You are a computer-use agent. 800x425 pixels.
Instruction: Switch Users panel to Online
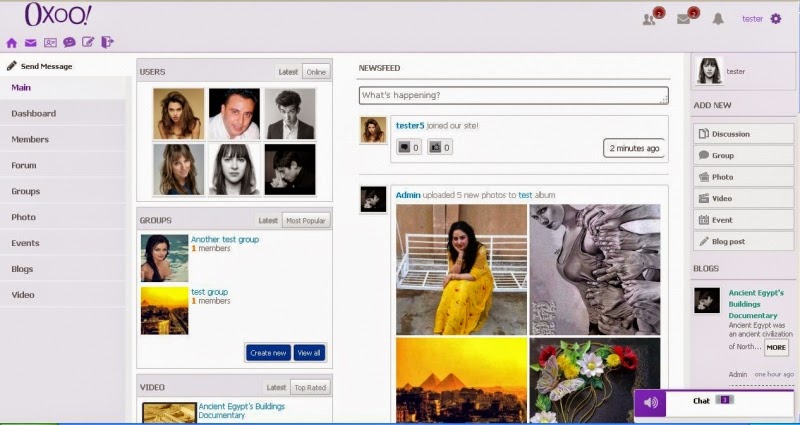click(316, 72)
